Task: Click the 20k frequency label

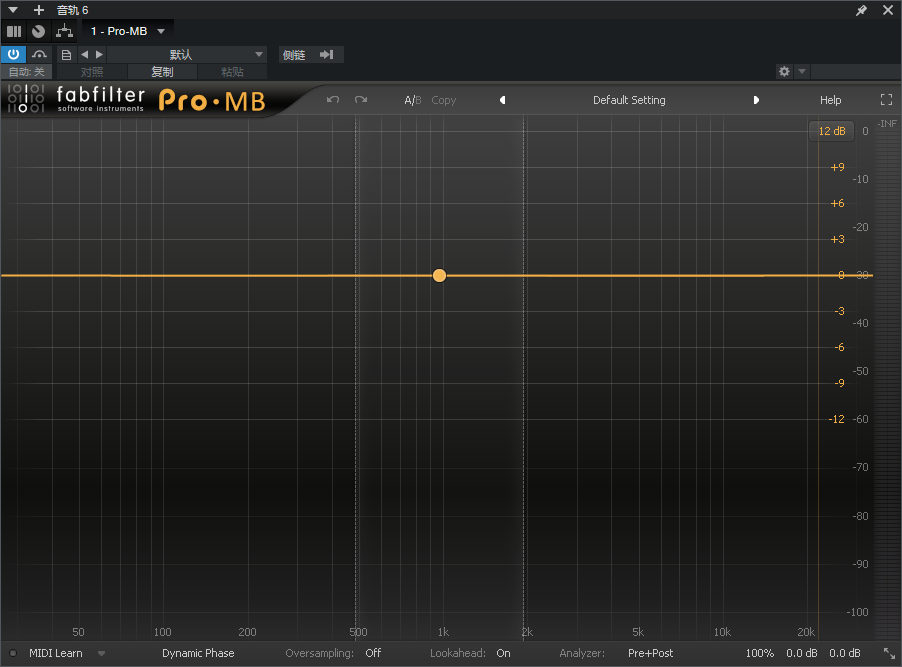Action: click(805, 632)
